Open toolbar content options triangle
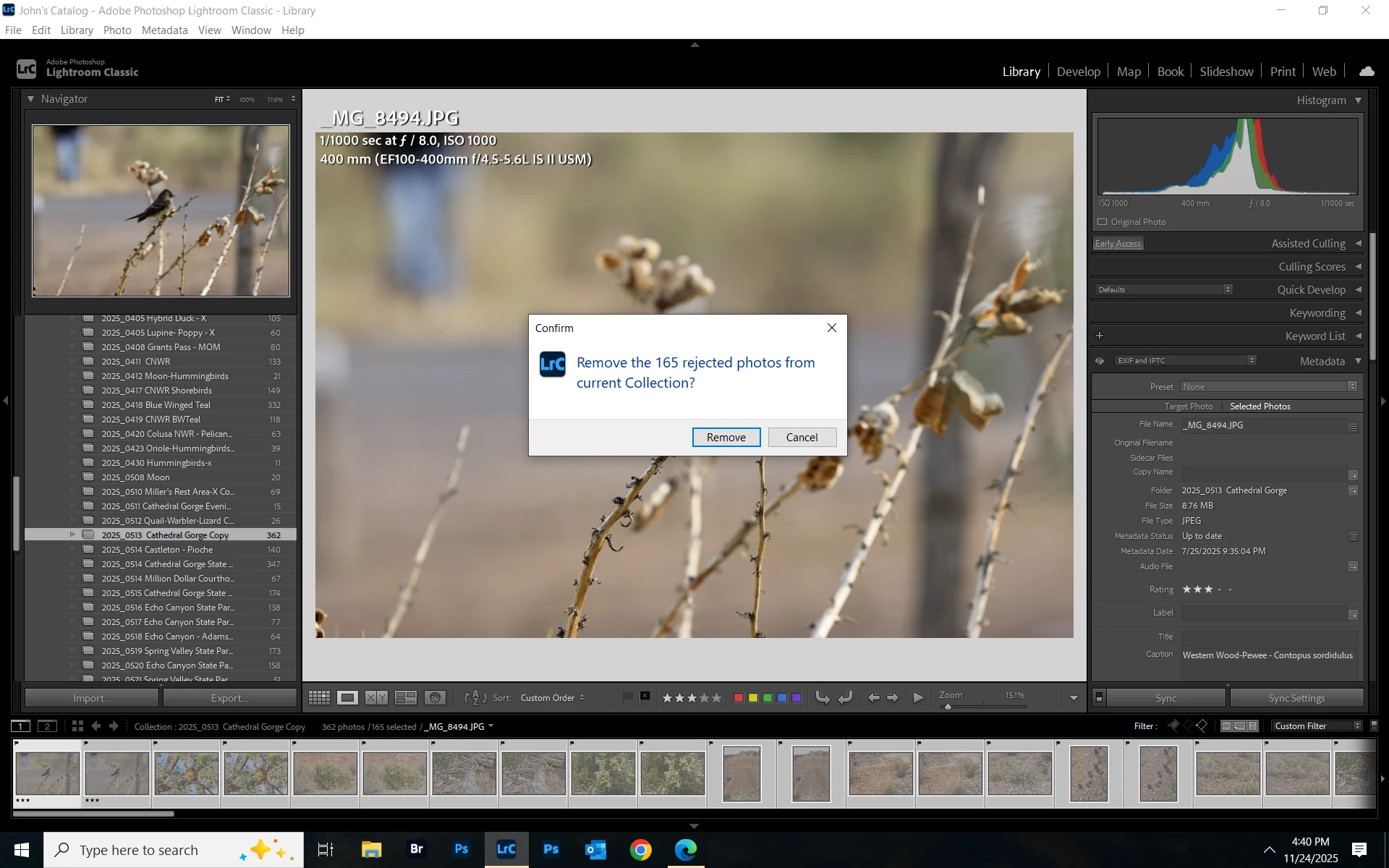1389x868 pixels. 1074,698
